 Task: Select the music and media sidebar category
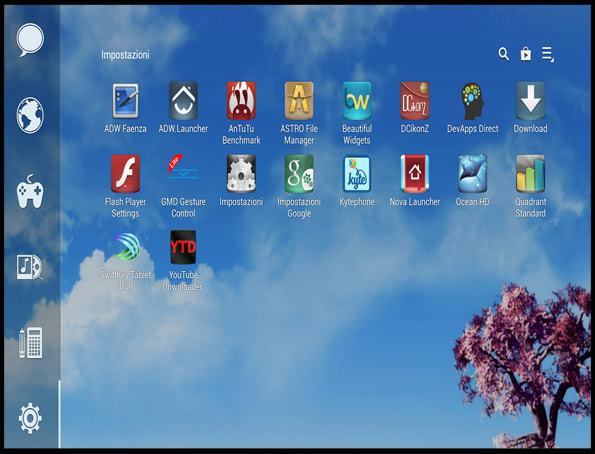click(x=30, y=267)
